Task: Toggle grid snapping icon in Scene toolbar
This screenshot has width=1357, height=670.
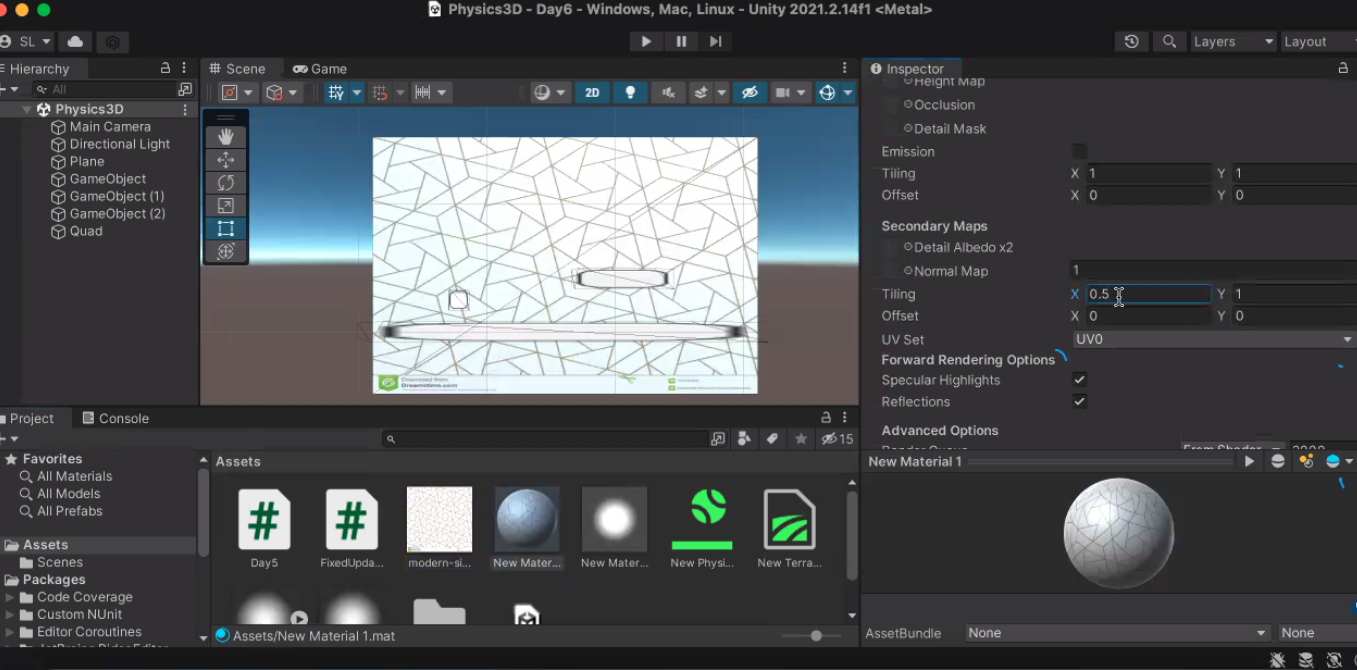Action: click(x=379, y=92)
